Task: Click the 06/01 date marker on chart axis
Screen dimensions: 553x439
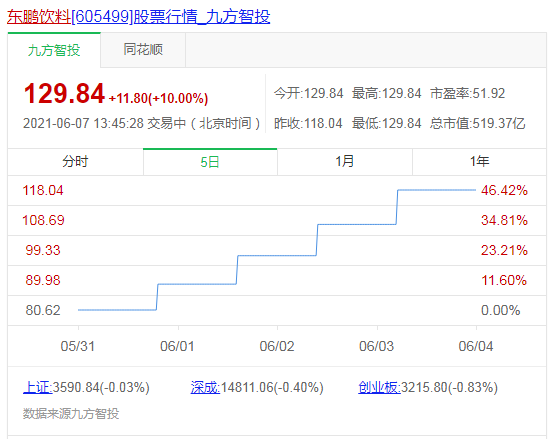Action: tap(177, 346)
